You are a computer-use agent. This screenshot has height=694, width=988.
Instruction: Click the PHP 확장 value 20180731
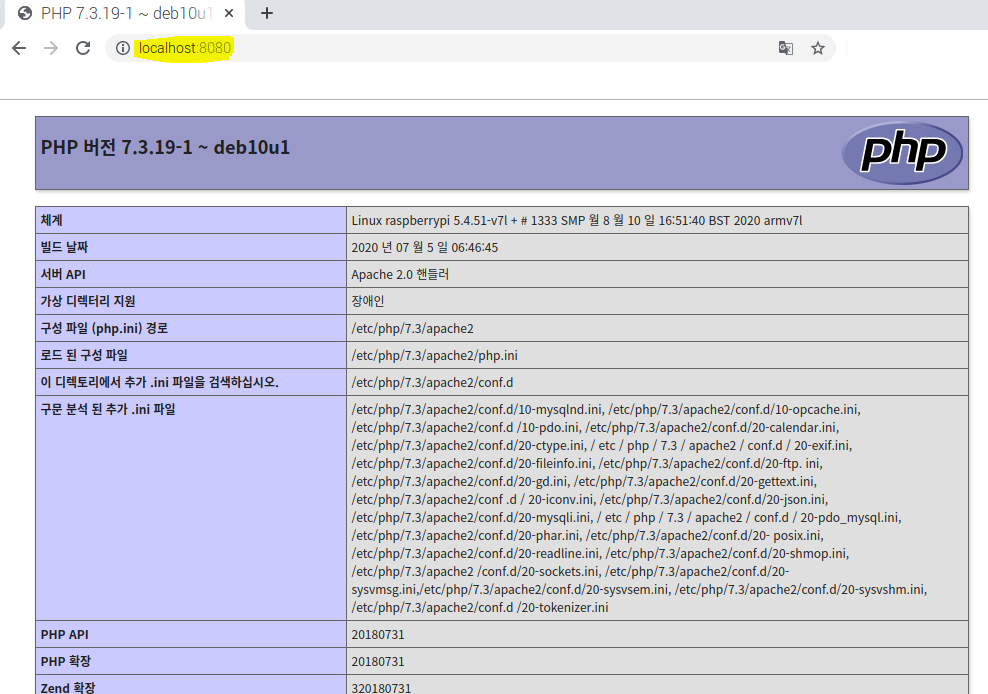point(378,662)
